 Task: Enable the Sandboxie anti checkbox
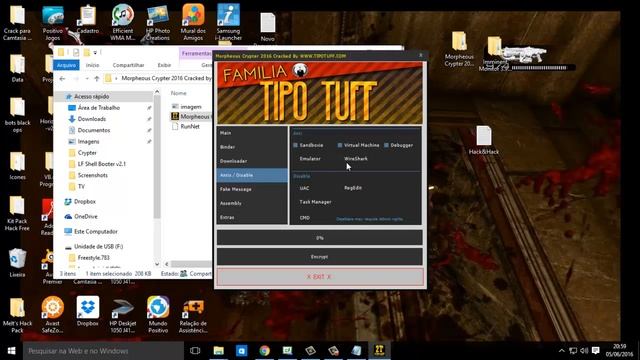296,145
